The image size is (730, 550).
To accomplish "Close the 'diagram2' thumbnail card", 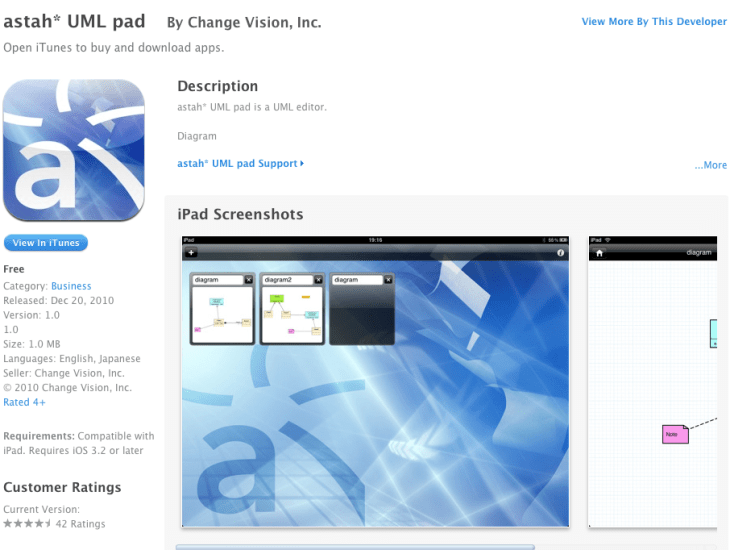I will tap(318, 280).
